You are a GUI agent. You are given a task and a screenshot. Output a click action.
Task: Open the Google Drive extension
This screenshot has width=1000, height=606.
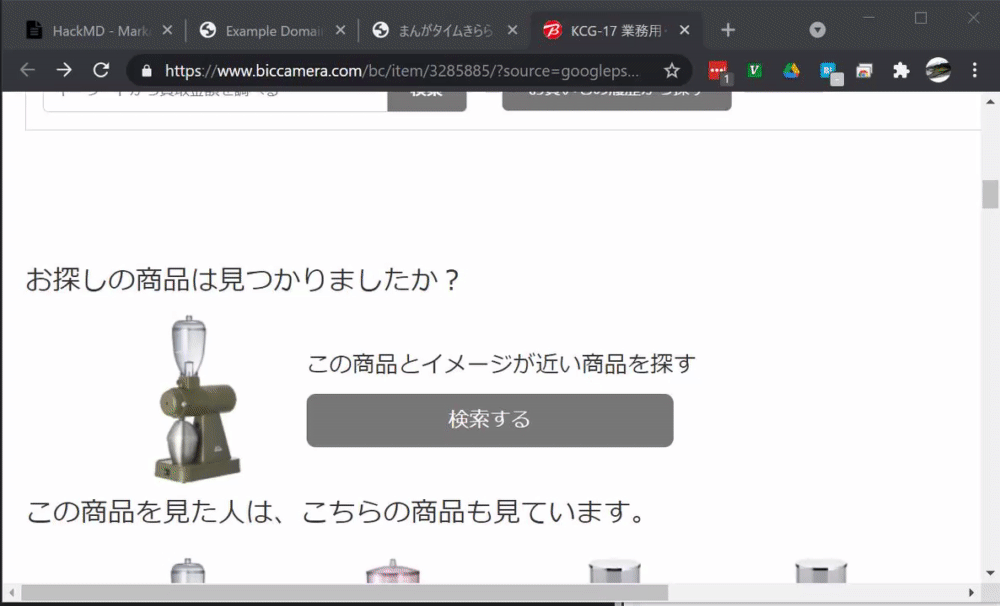[791, 71]
